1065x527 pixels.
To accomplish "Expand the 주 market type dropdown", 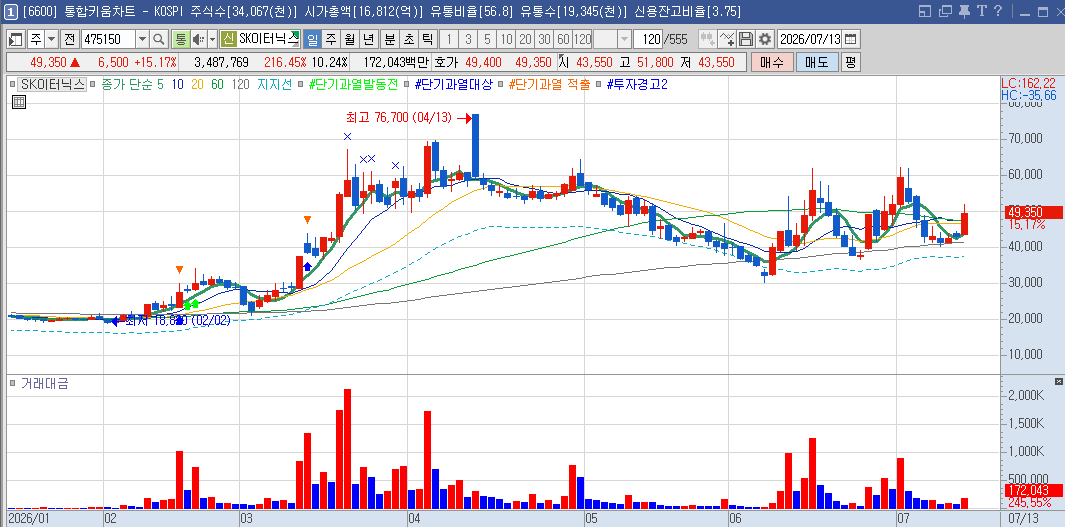I will [x=52, y=39].
